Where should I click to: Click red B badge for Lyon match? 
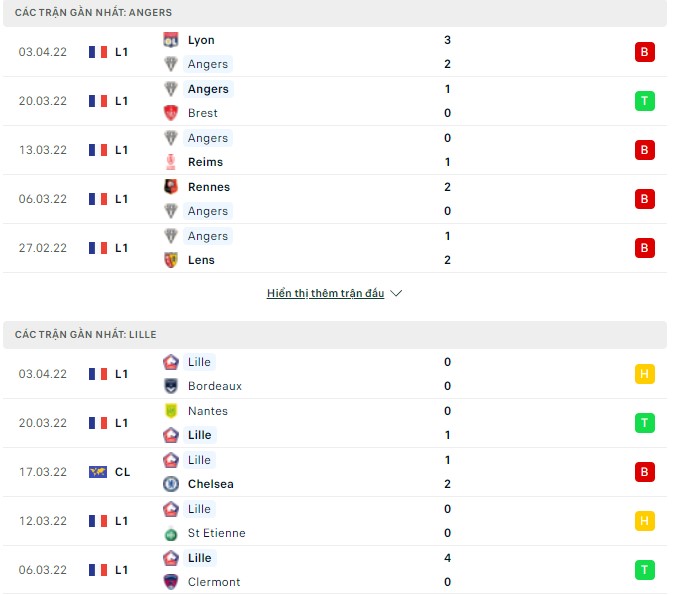point(644,52)
